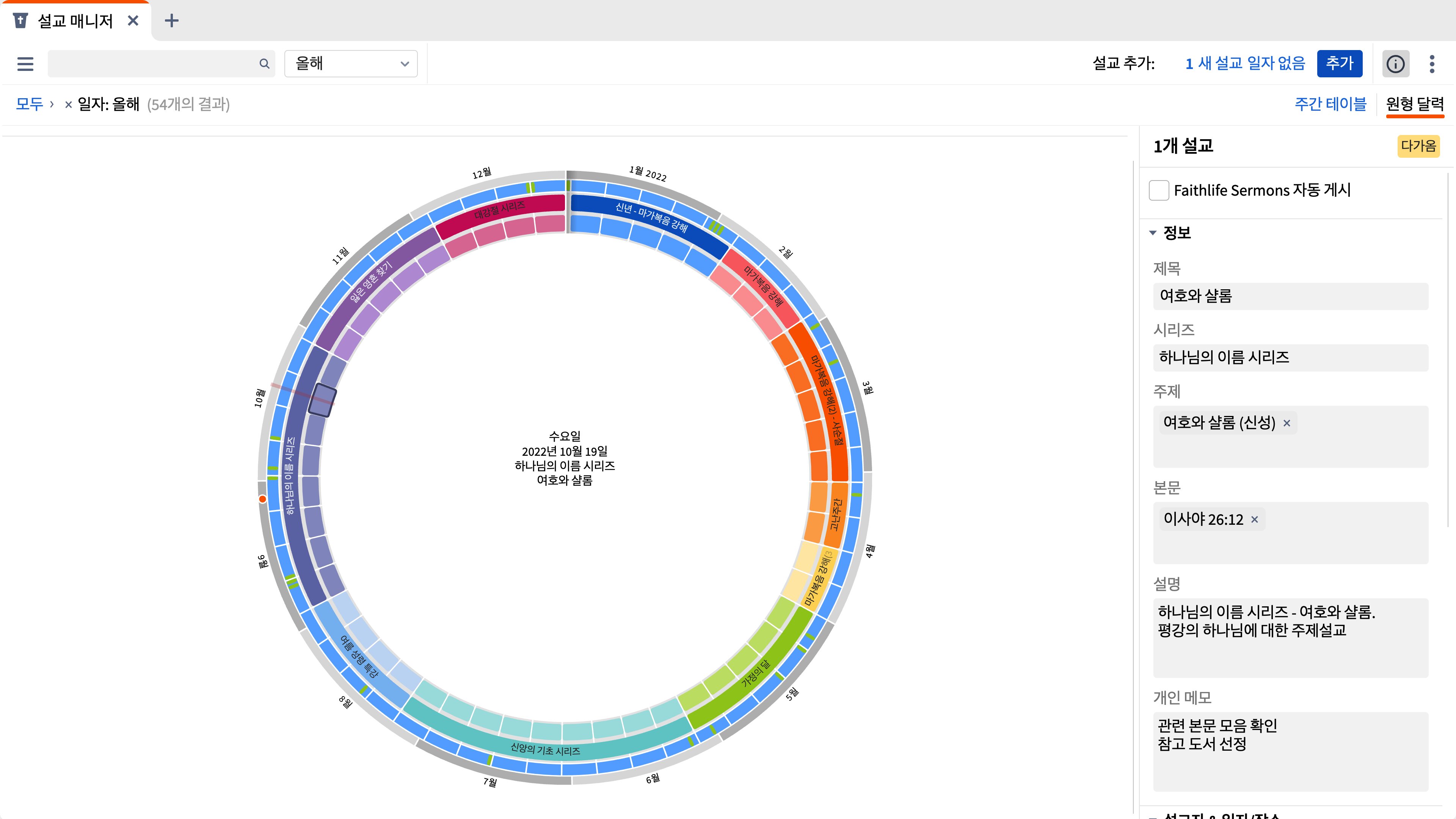
Task: Select the 원형 달력 view tab
Action: 1414,104
